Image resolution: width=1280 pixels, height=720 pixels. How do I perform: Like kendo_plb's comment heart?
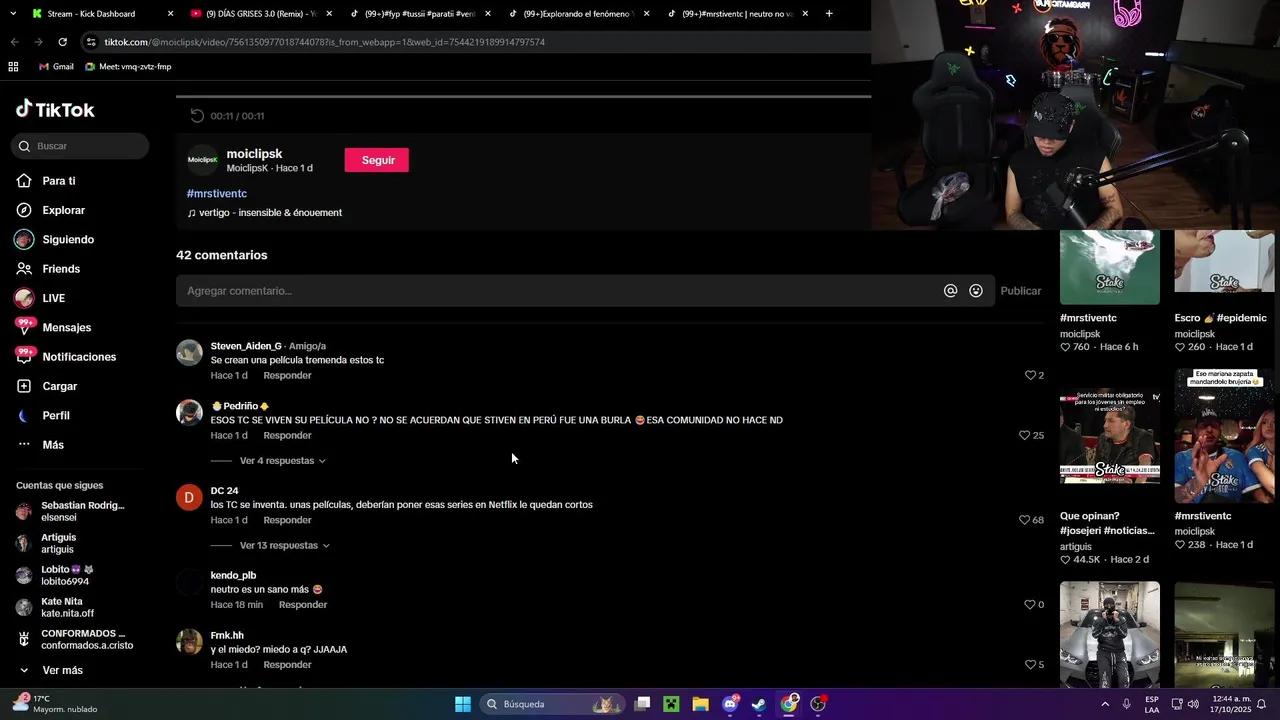(x=1030, y=604)
